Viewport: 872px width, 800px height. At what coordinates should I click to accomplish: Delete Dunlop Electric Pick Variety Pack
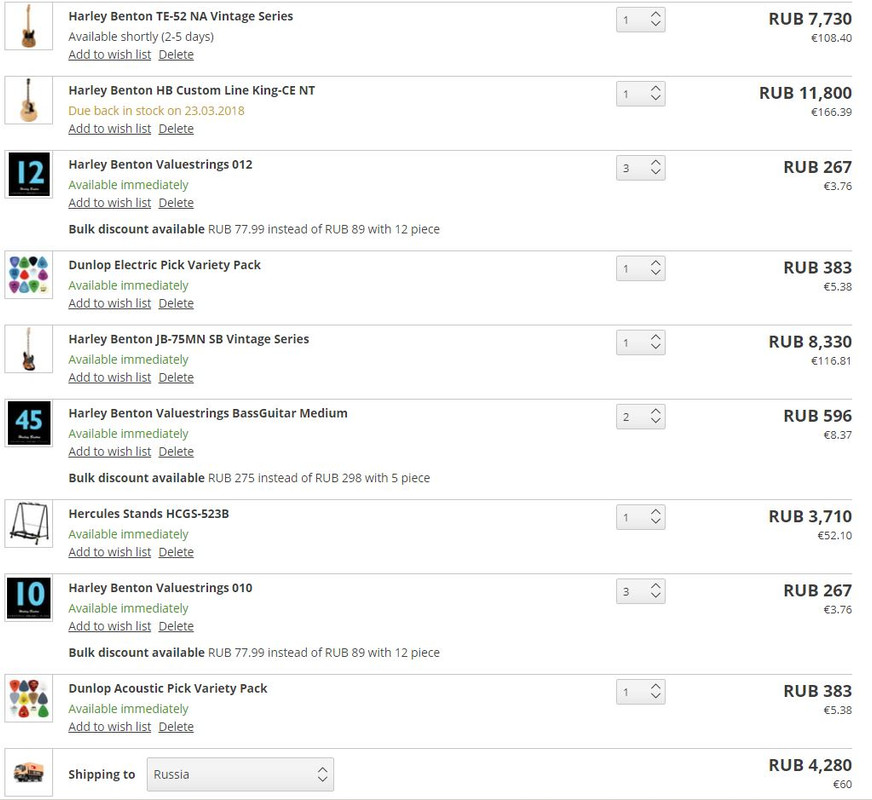coord(176,304)
